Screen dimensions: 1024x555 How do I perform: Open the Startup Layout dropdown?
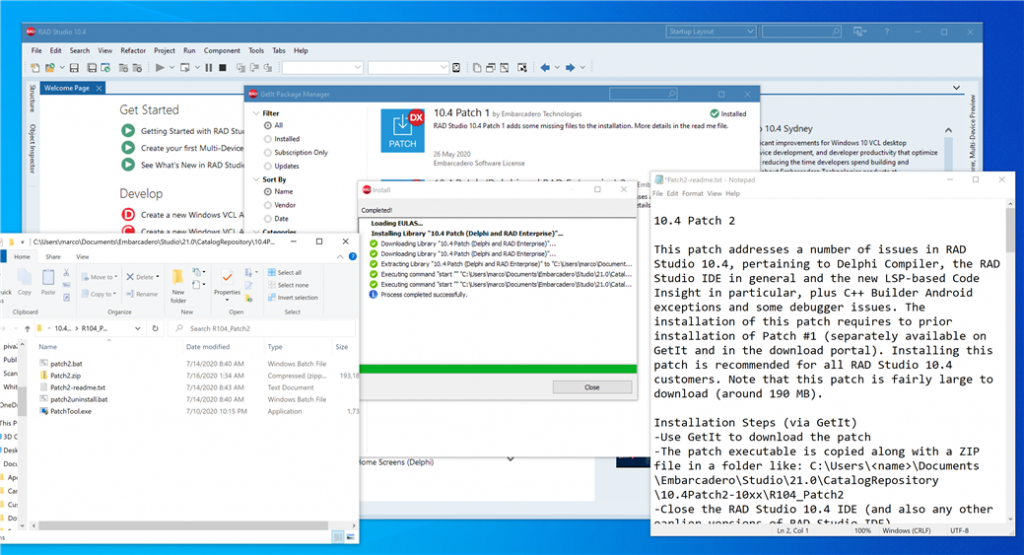(x=711, y=31)
